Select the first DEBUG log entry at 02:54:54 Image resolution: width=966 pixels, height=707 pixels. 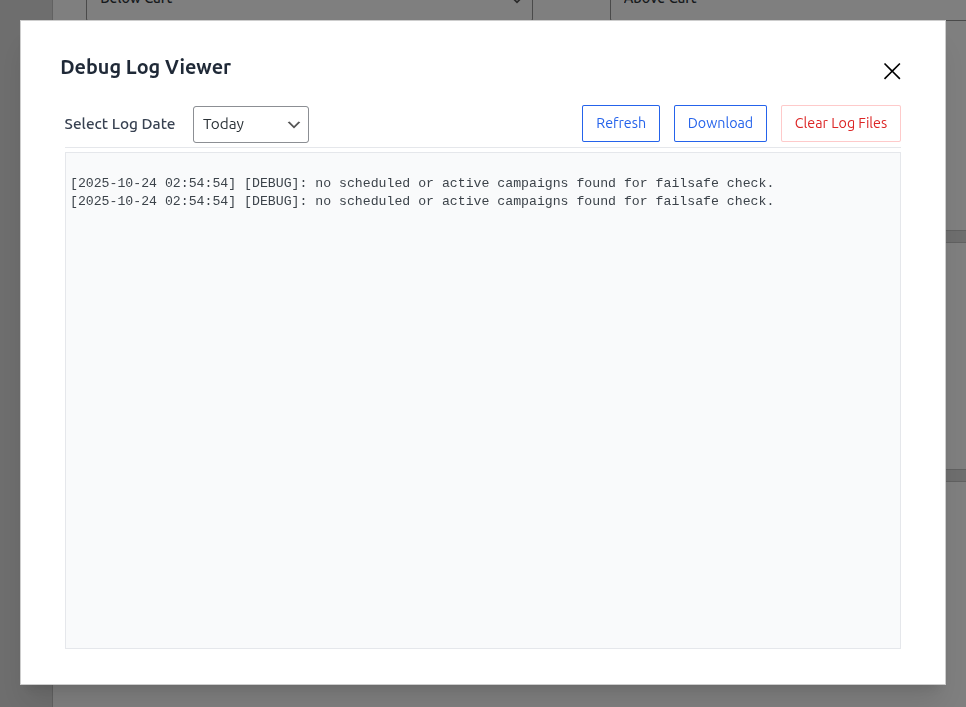point(423,183)
